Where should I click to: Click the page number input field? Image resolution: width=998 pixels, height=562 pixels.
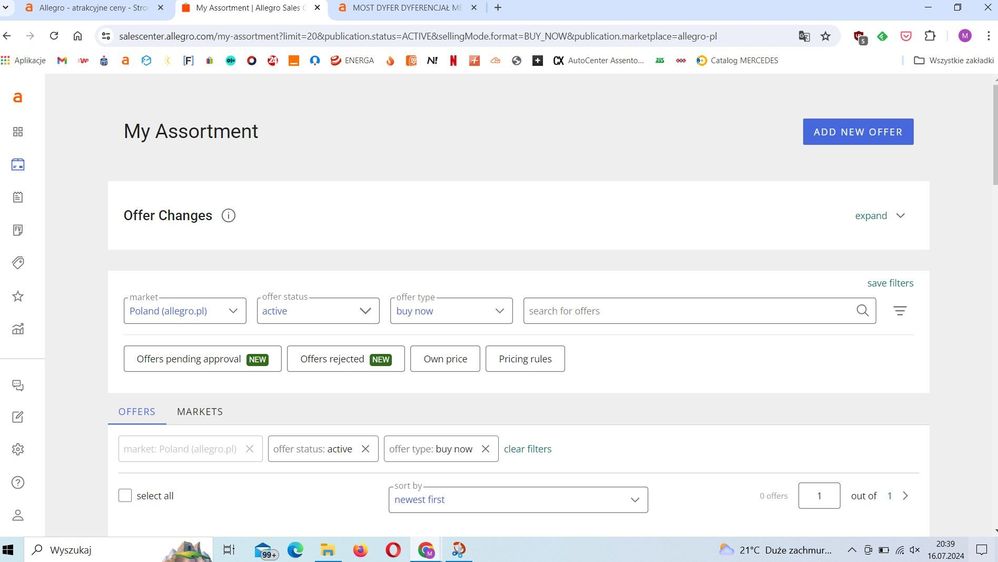819,496
